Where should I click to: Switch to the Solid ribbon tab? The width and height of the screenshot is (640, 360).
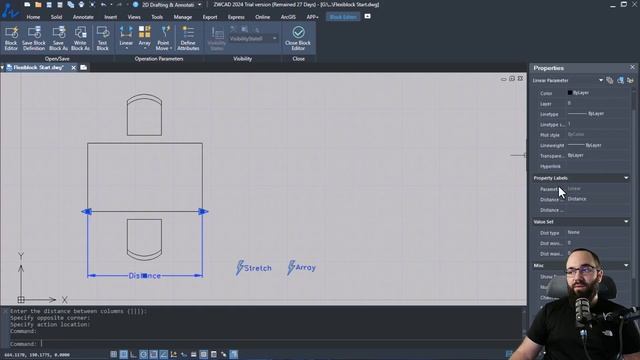56,17
